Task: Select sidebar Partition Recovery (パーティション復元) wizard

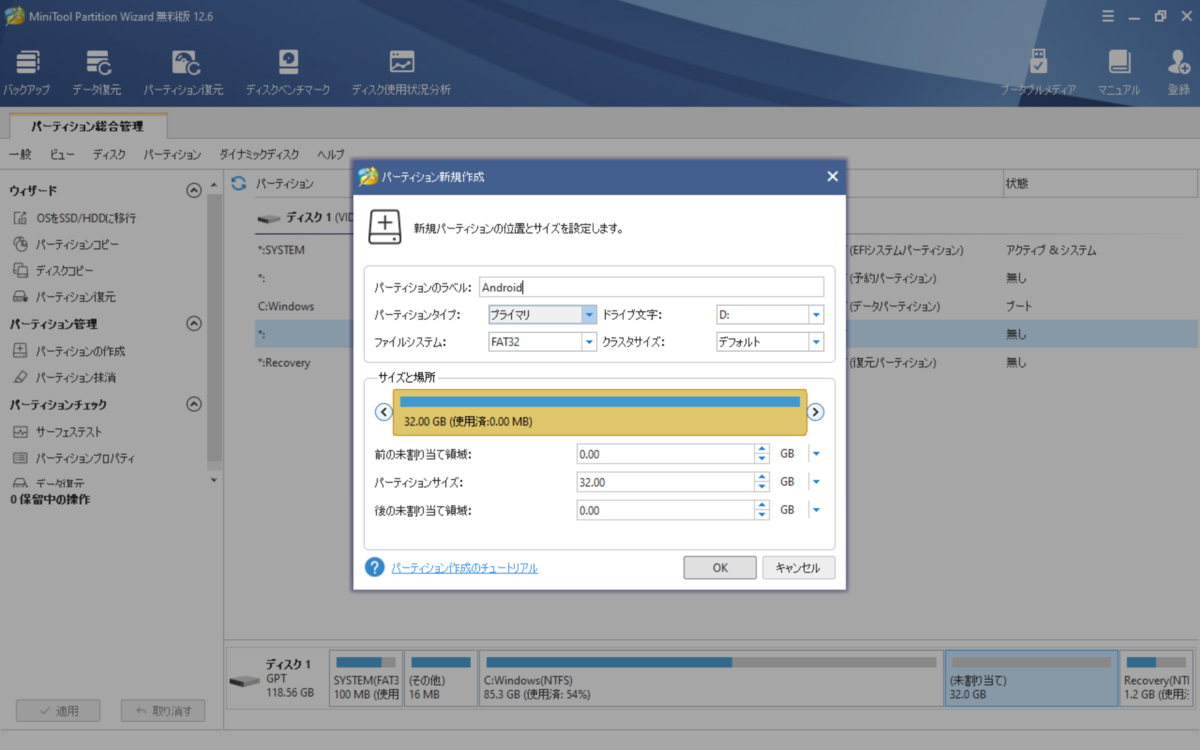Action: point(64,297)
